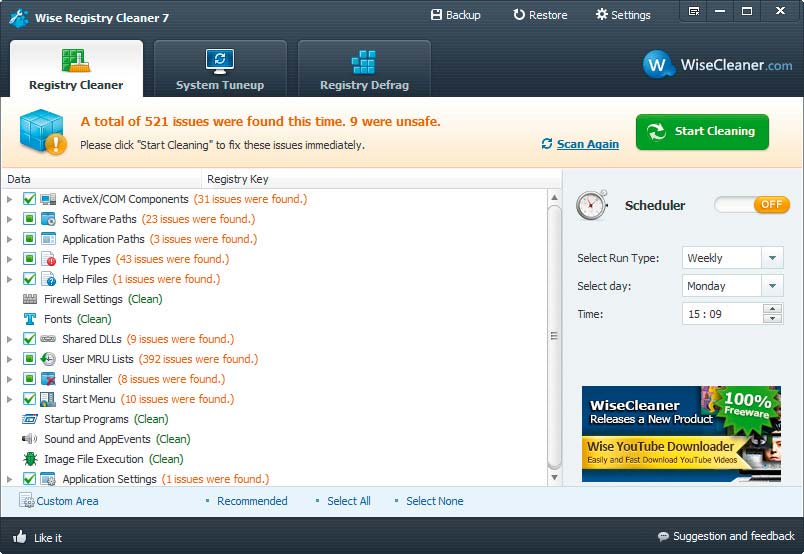The width and height of the screenshot is (804, 554).
Task: Click the Application Settings category icon
Action: 48,479
